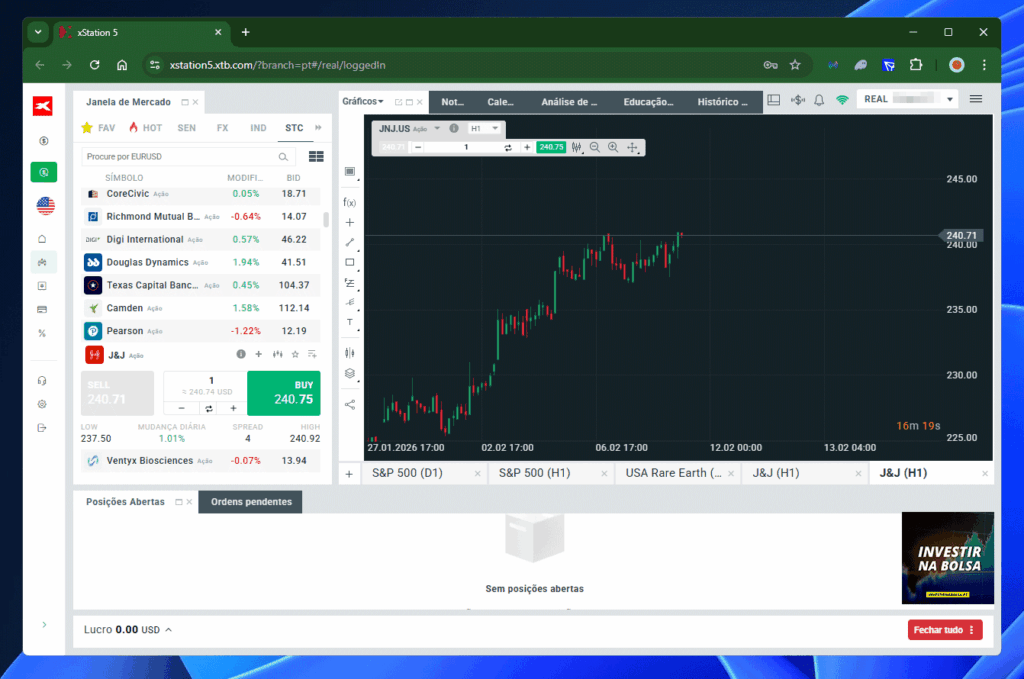Click the USA flag icon in sidebar
Image resolution: width=1024 pixels, height=679 pixels.
(x=45, y=206)
